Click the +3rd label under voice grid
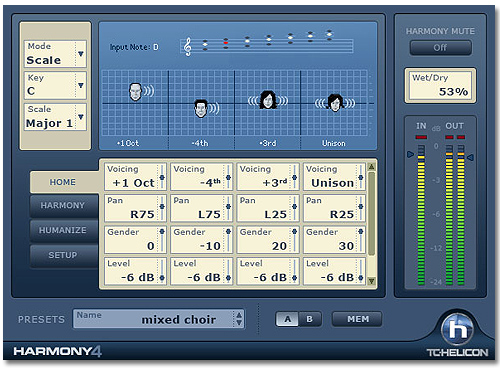 (x=268, y=143)
